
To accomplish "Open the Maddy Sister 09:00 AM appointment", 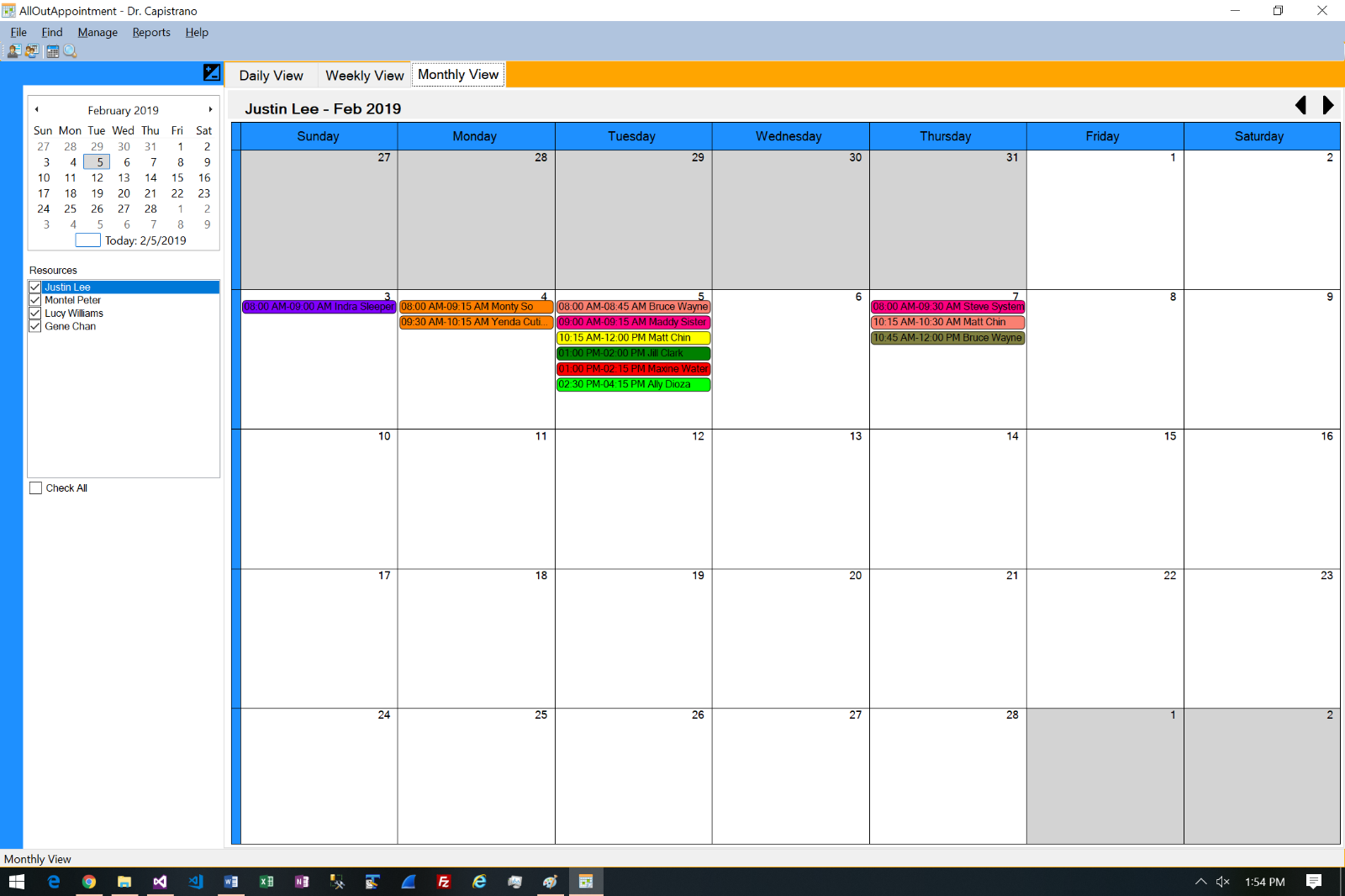I will 634,323.
